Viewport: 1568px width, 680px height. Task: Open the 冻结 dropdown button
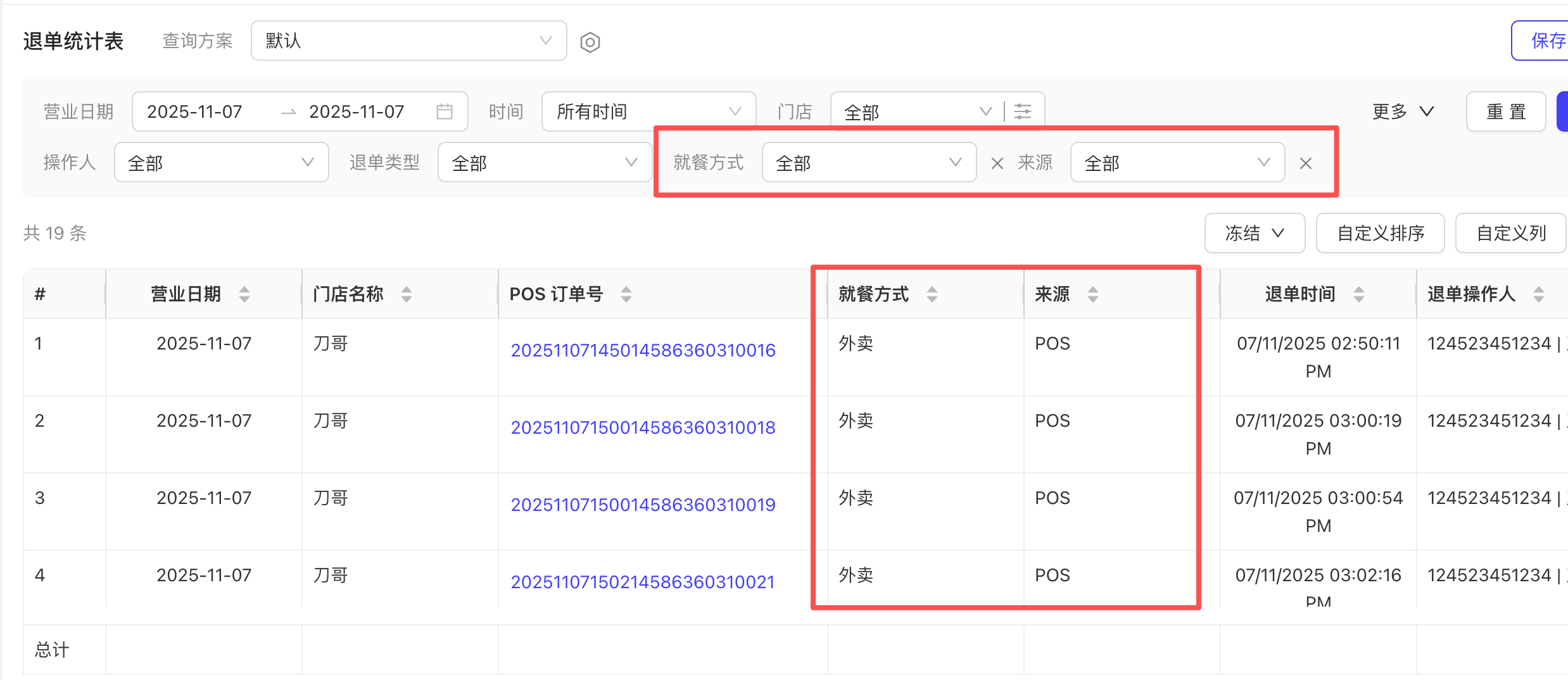(x=1254, y=233)
